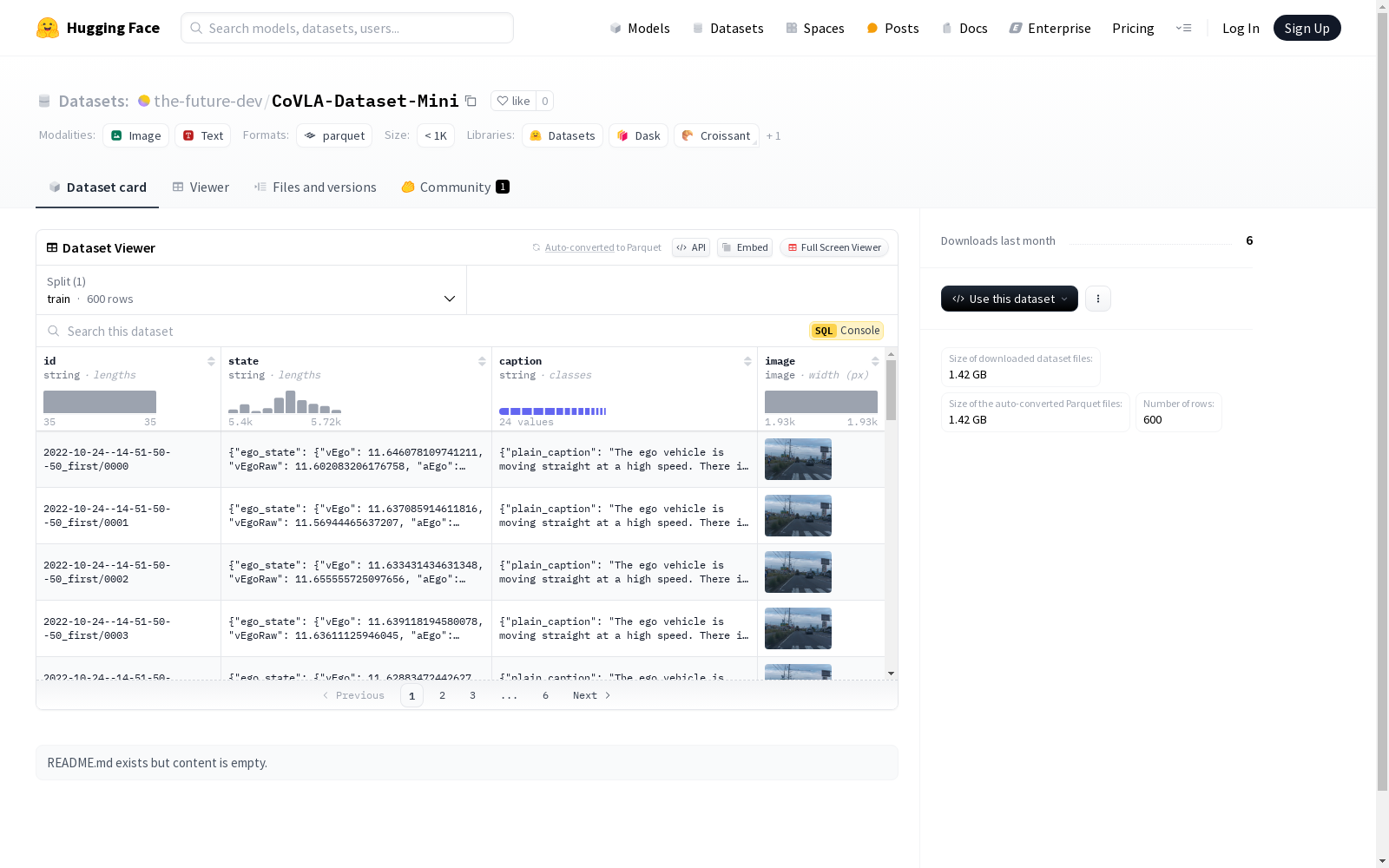1389x868 pixels.
Task: Copy the dataset name to clipboard
Action: pos(471,101)
